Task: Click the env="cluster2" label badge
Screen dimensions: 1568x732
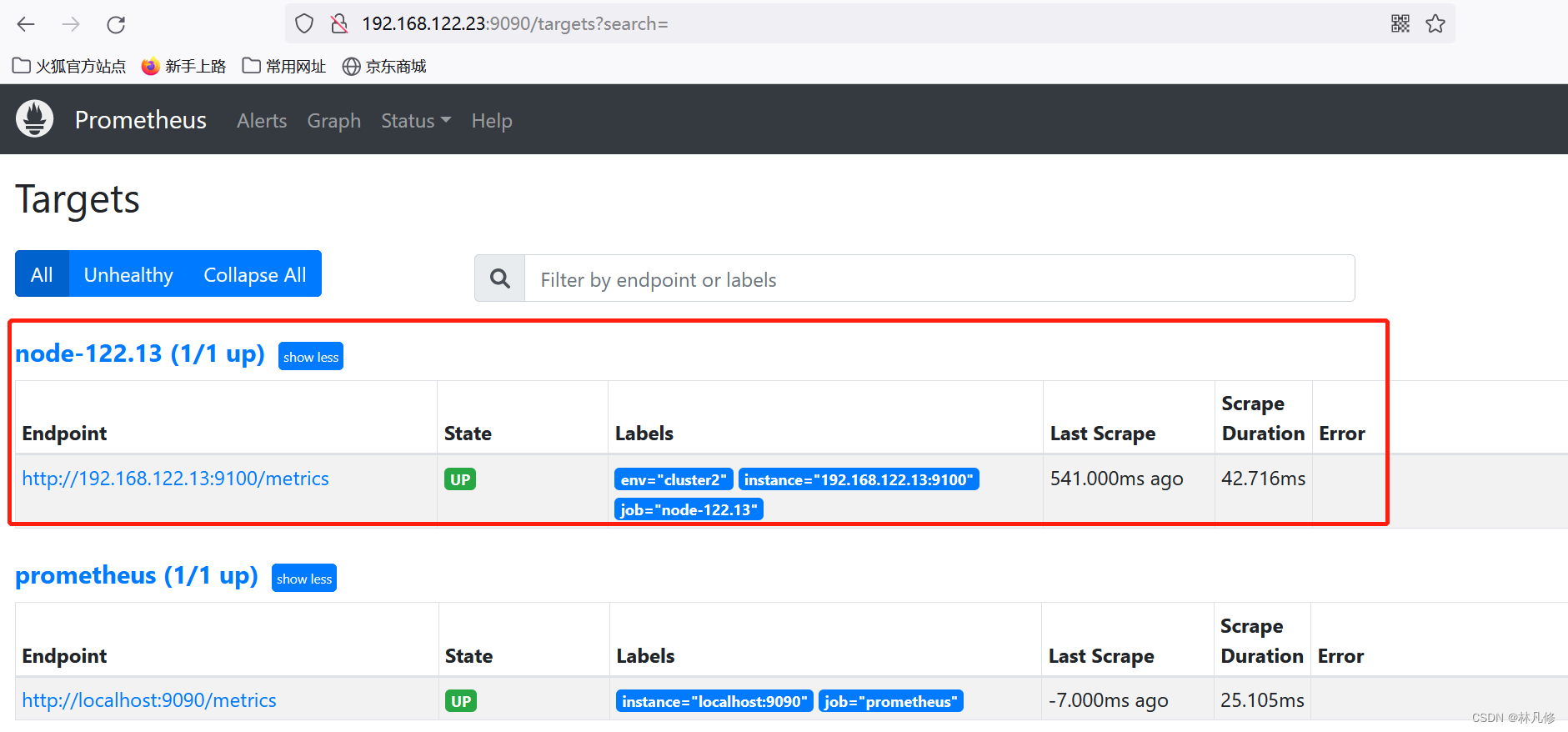Action: point(674,479)
